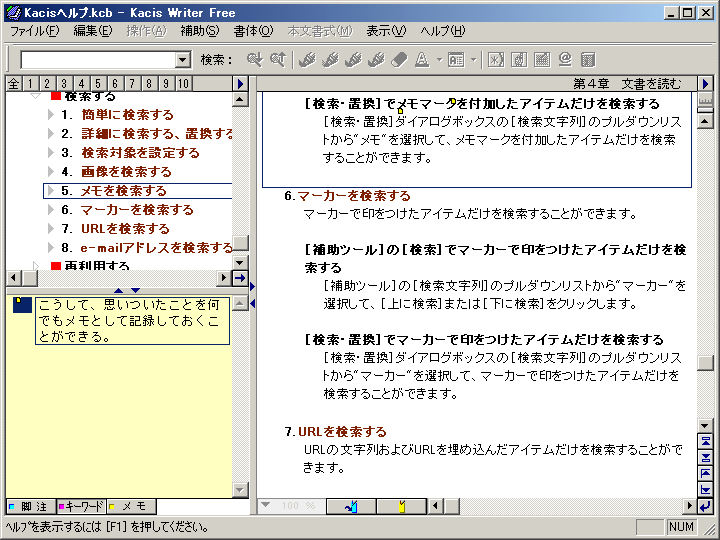Click the underlined letter A text color icon

422,60
